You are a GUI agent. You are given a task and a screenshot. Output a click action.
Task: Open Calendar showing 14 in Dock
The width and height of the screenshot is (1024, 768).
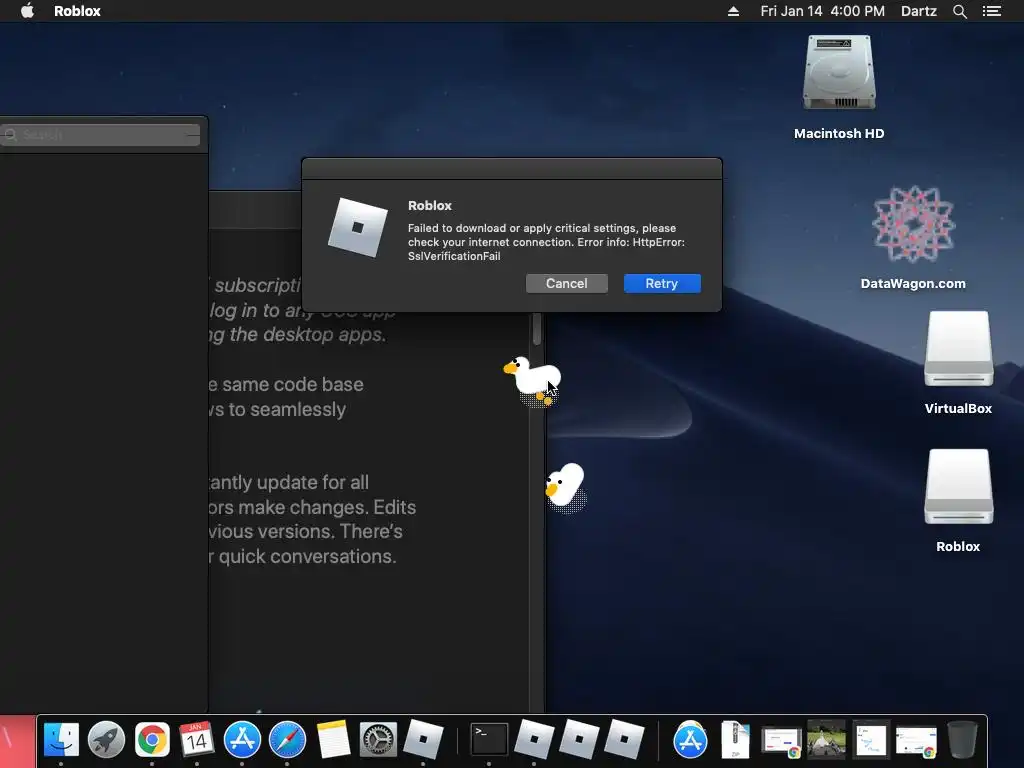pos(197,740)
